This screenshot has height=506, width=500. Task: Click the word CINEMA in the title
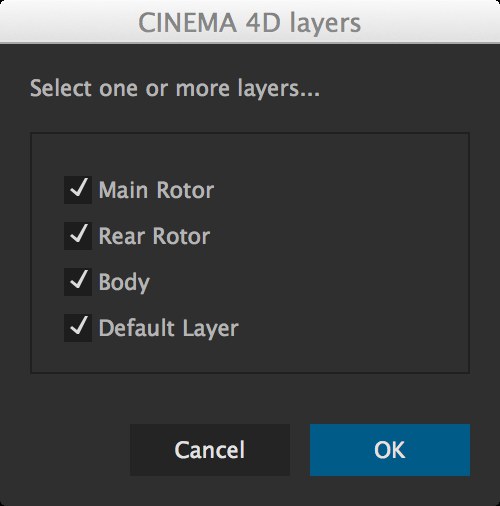pyautogui.click(x=187, y=23)
